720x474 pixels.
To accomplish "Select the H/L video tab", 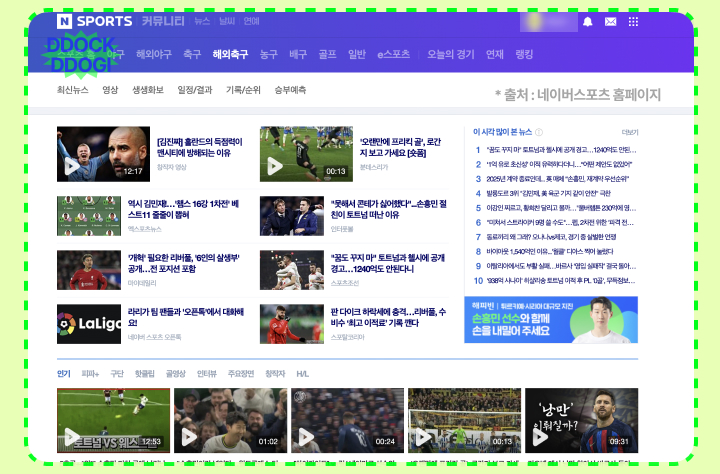I will click(x=302, y=374).
